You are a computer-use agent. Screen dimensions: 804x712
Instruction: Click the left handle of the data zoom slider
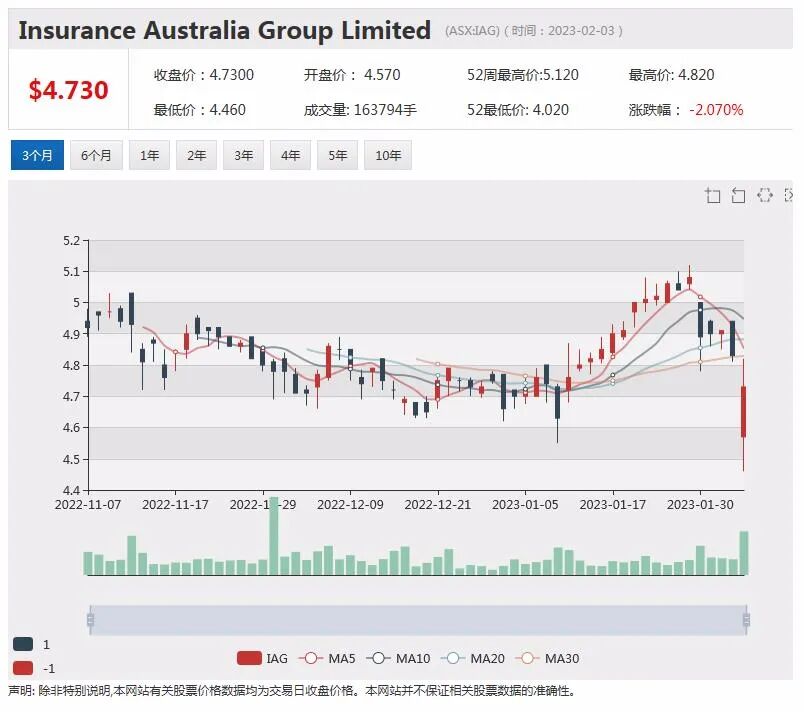click(x=91, y=620)
